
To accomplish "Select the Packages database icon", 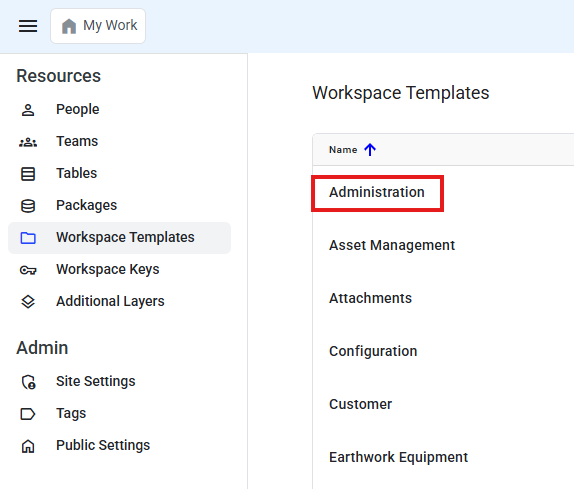I will pyautogui.click(x=28, y=206).
